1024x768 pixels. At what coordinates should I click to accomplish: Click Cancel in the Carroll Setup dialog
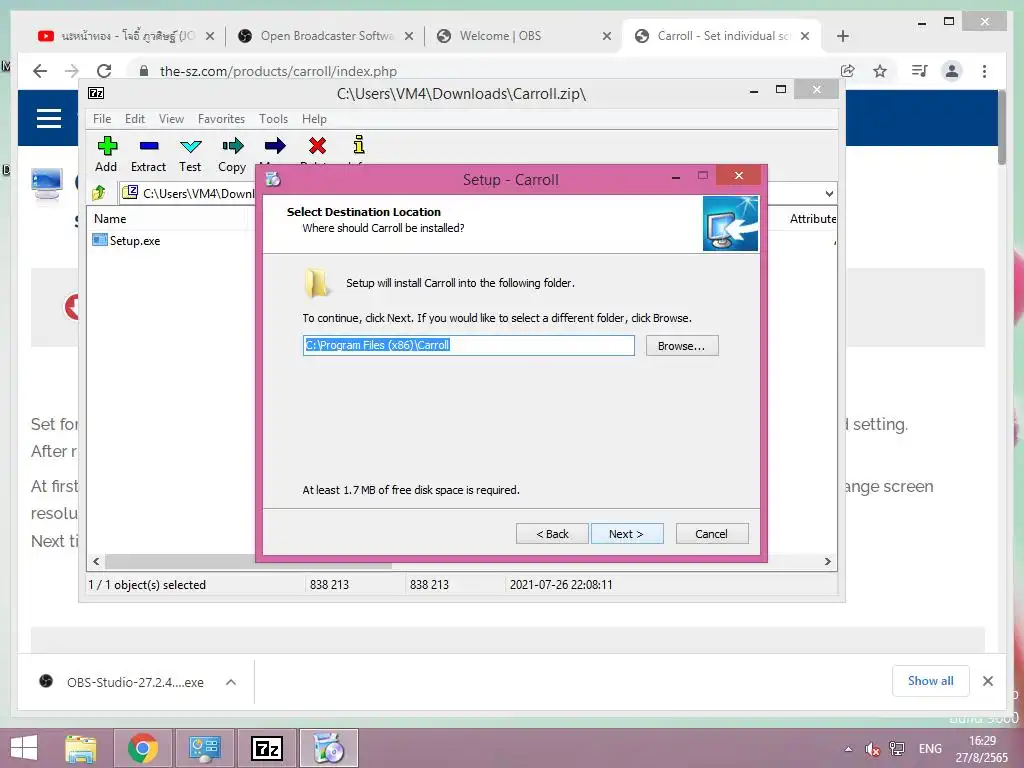coord(712,534)
